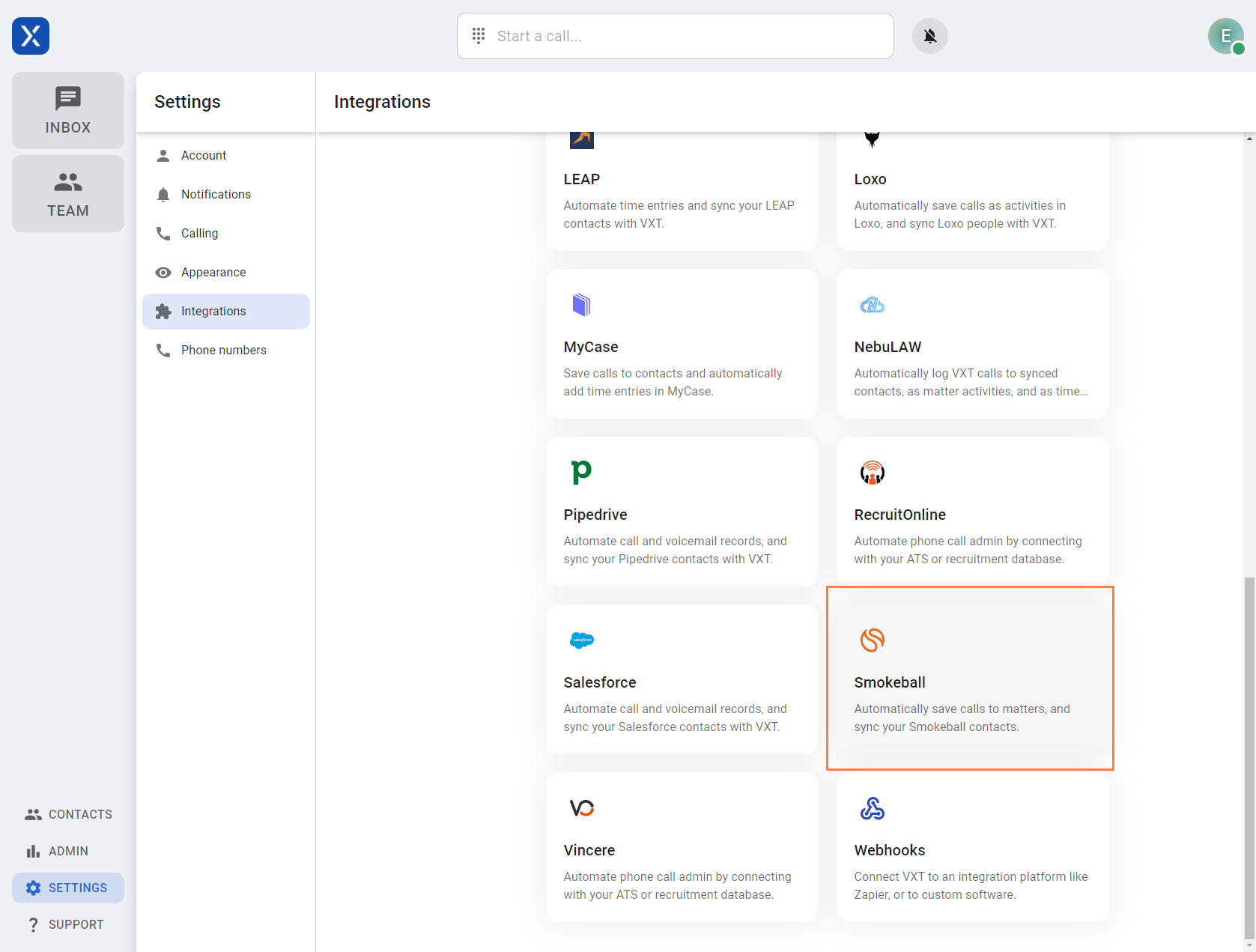Go to CONTACTS
Image resolution: width=1256 pixels, height=952 pixels.
[68, 814]
